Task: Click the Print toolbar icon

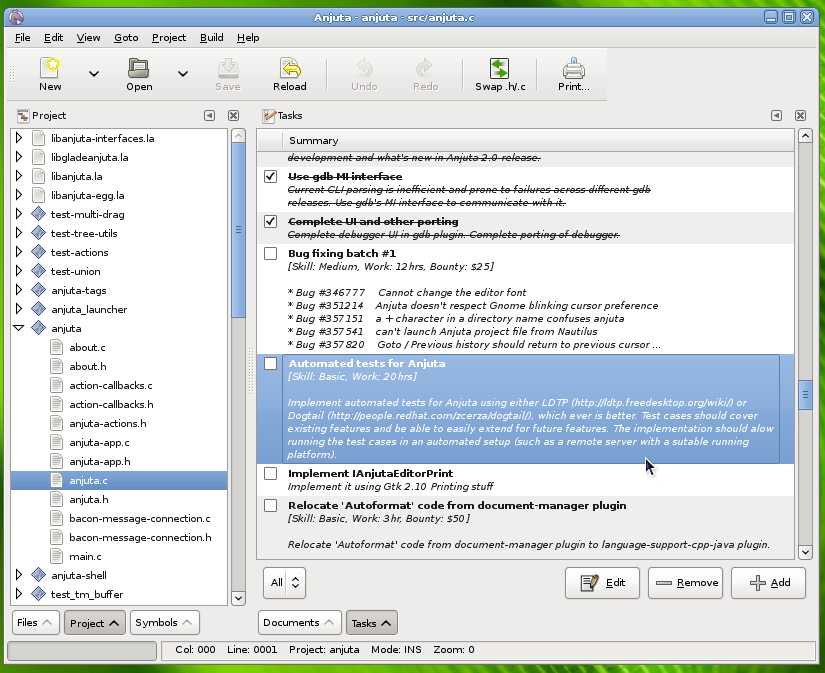Action: coord(574,68)
